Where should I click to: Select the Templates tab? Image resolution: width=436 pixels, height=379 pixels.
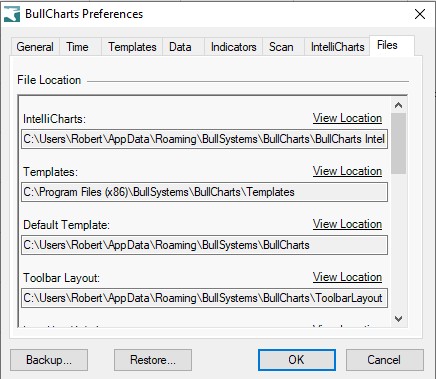click(x=132, y=47)
